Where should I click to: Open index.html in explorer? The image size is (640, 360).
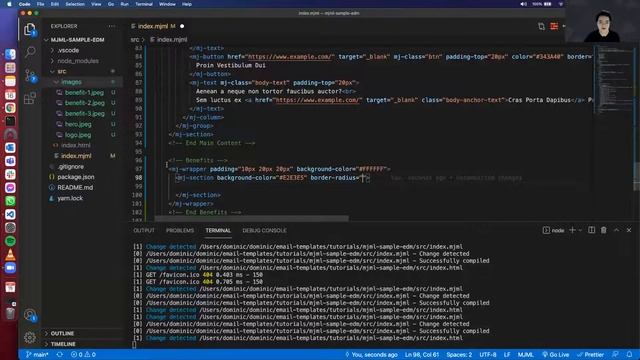click(x=76, y=145)
